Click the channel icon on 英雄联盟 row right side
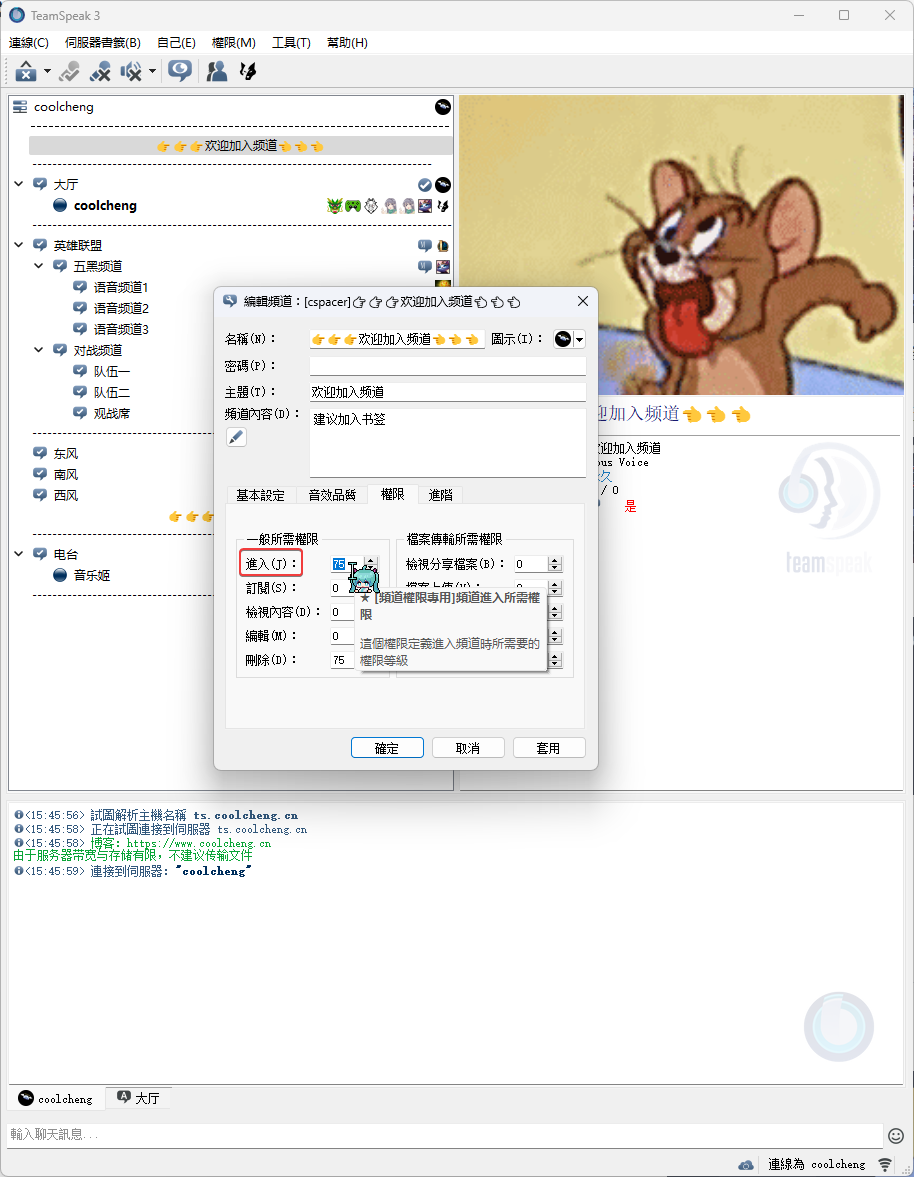914x1177 pixels. point(443,245)
